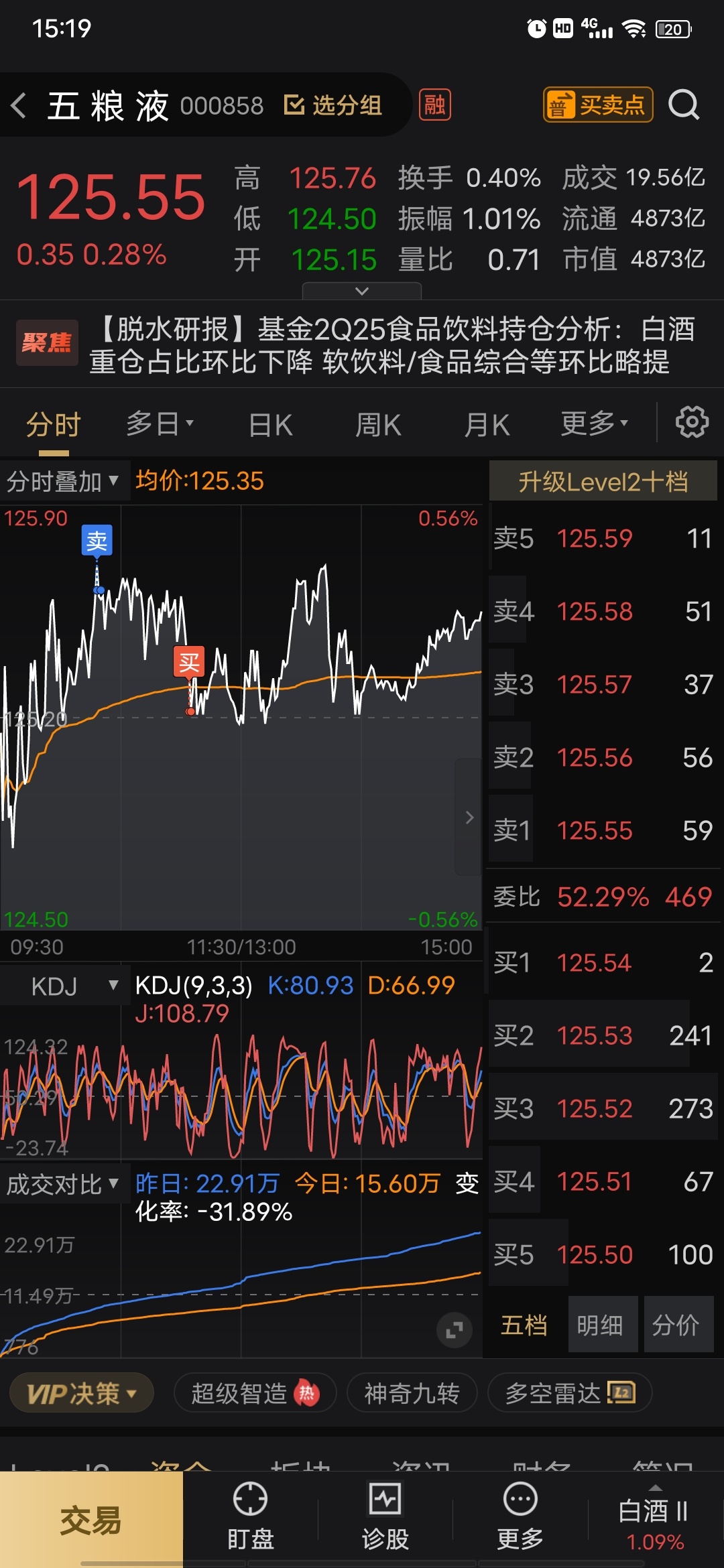Open 神奇九转 indicator chip
Image resolution: width=724 pixels, height=1568 pixels.
[412, 1393]
